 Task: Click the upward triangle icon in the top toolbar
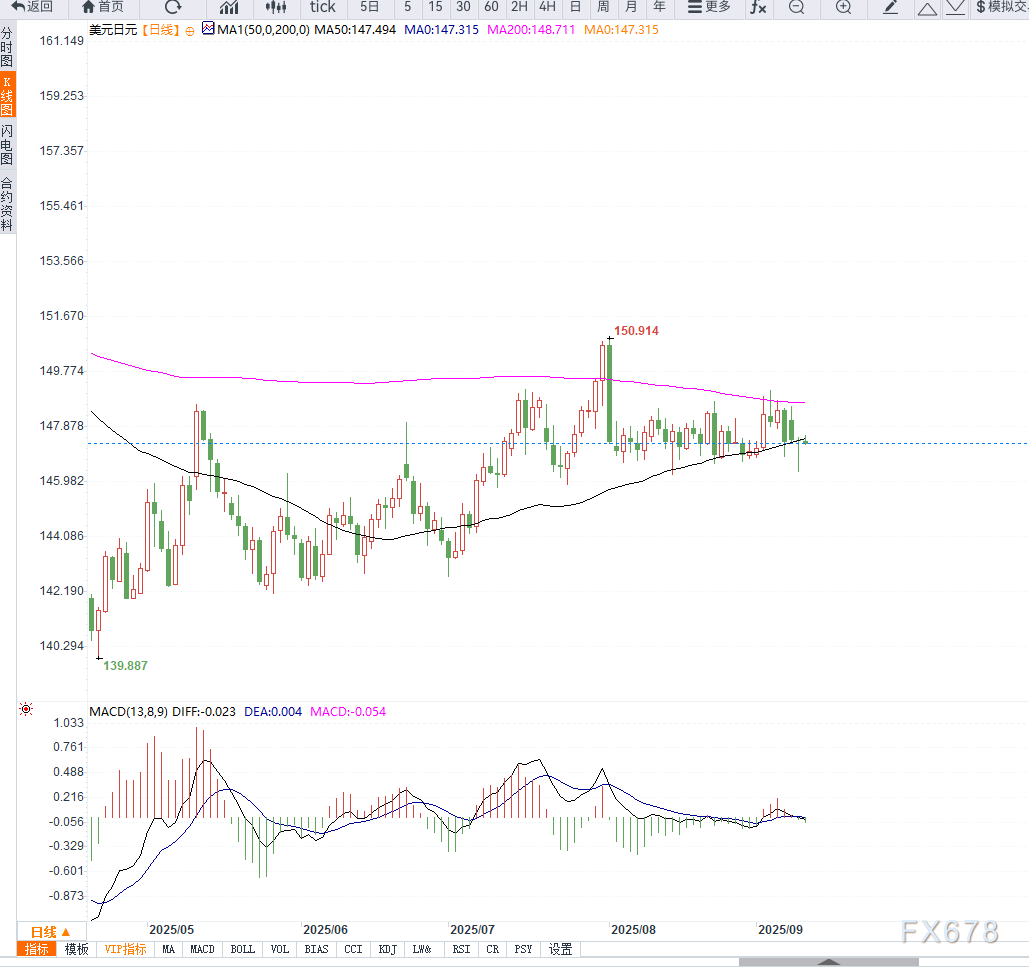pyautogui.click(x=927, y=8)
